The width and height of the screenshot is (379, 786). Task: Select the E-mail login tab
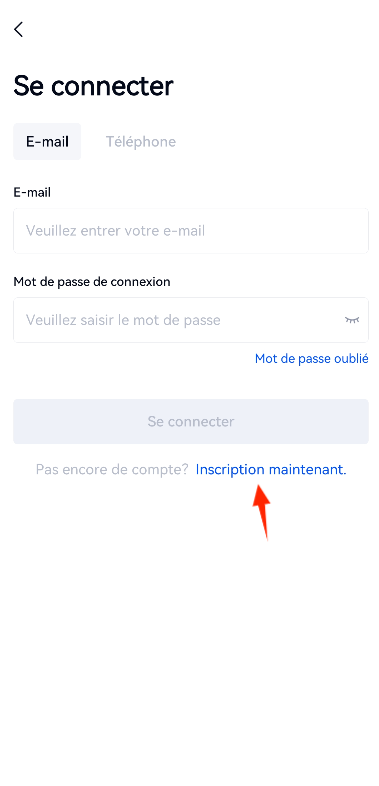pyautogui.click(x=47, y=142)
